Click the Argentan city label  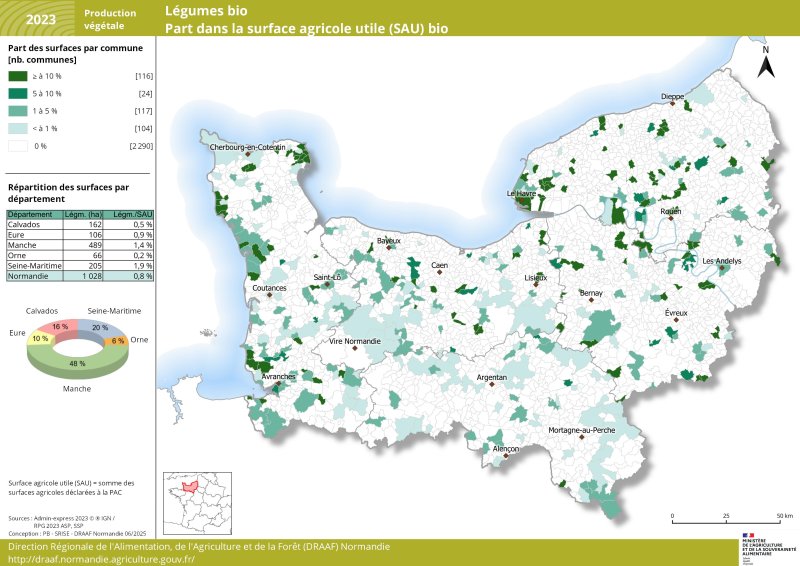(492, 378)
